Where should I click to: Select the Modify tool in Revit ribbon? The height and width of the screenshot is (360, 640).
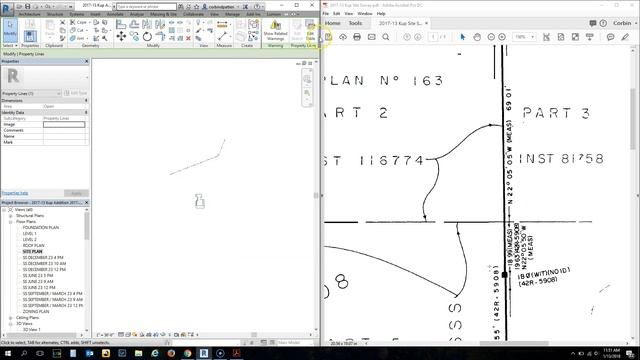coord(10,29)
